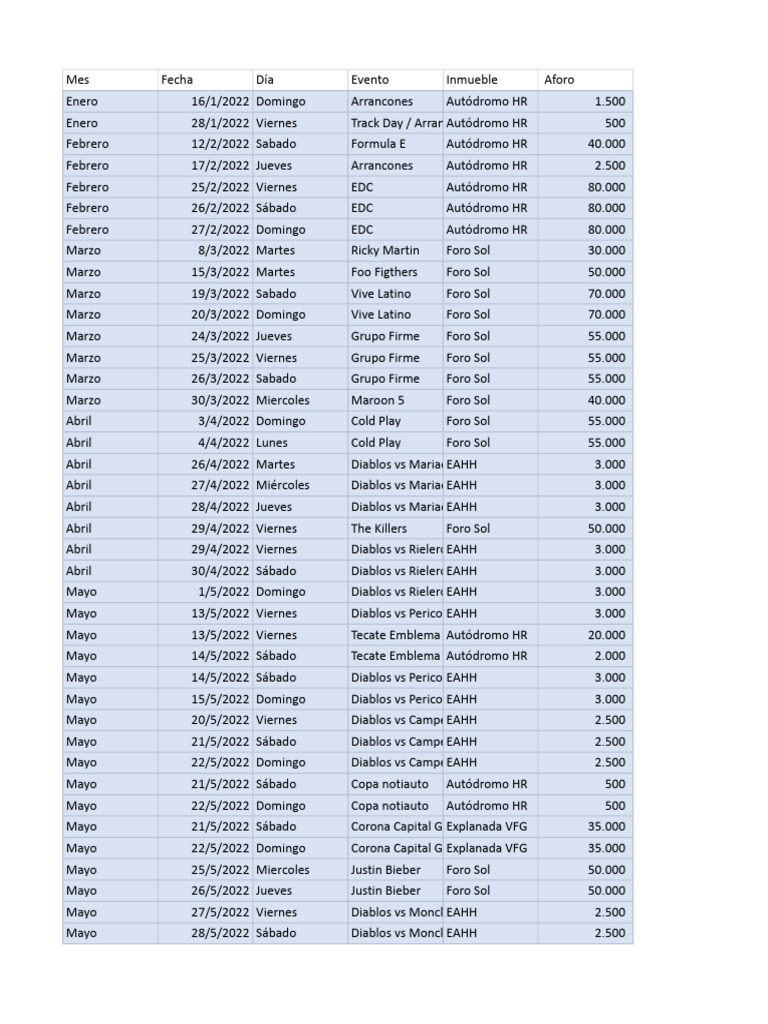Select the Mes column header cell
768x1024 pixels.
pos(110,80)
